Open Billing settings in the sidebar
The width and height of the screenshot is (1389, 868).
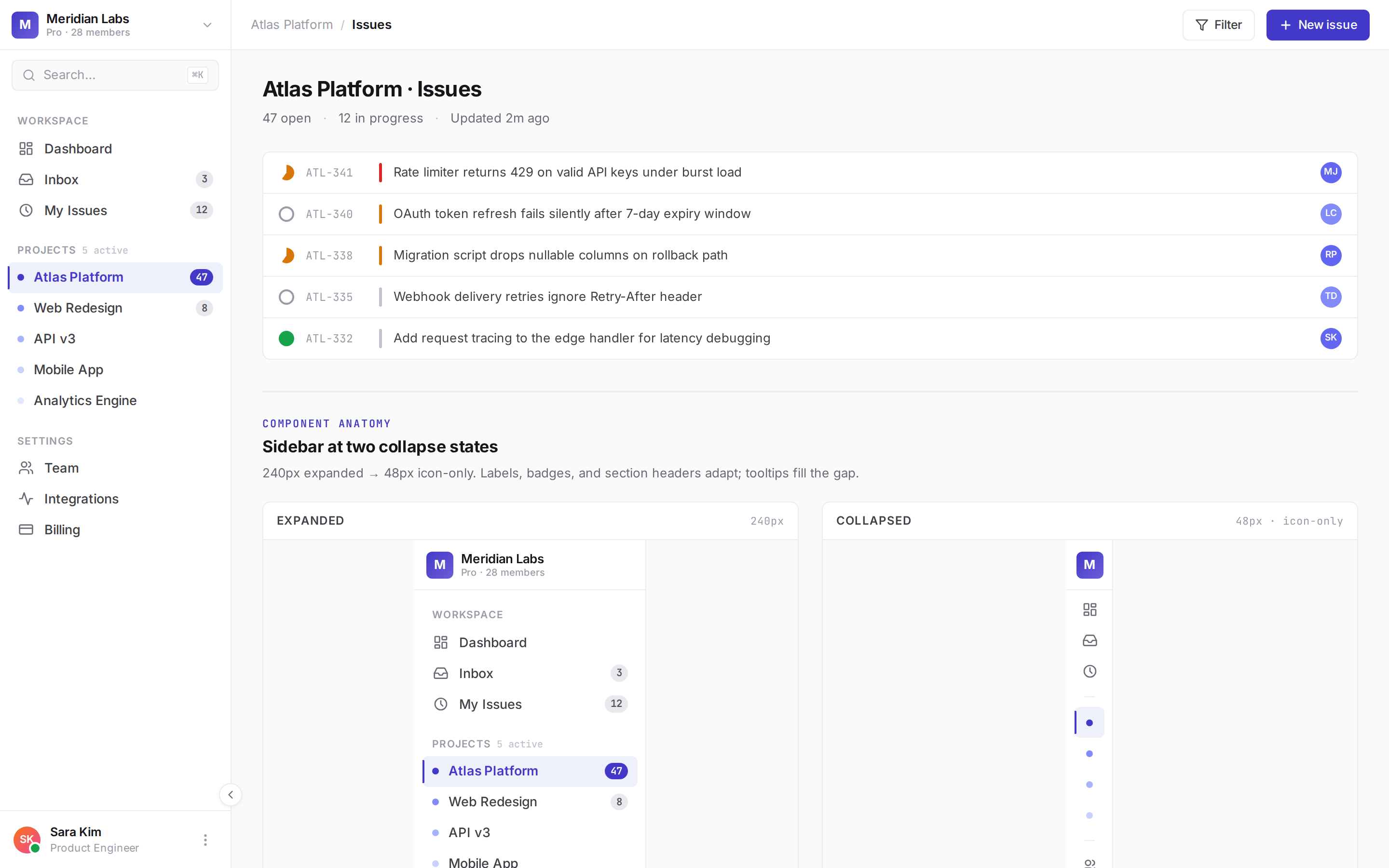115,530
